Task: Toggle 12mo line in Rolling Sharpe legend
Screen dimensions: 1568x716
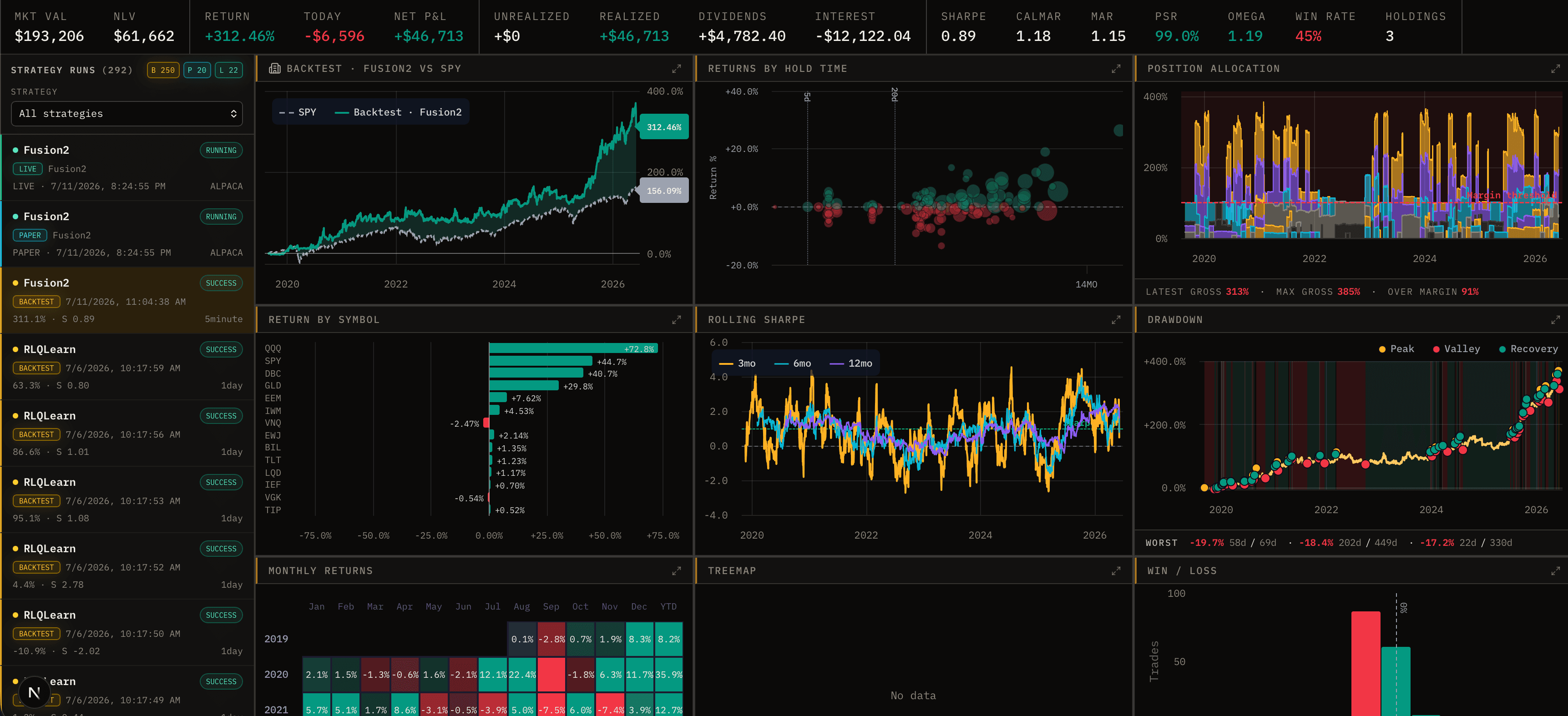Action: click(850, 364)
